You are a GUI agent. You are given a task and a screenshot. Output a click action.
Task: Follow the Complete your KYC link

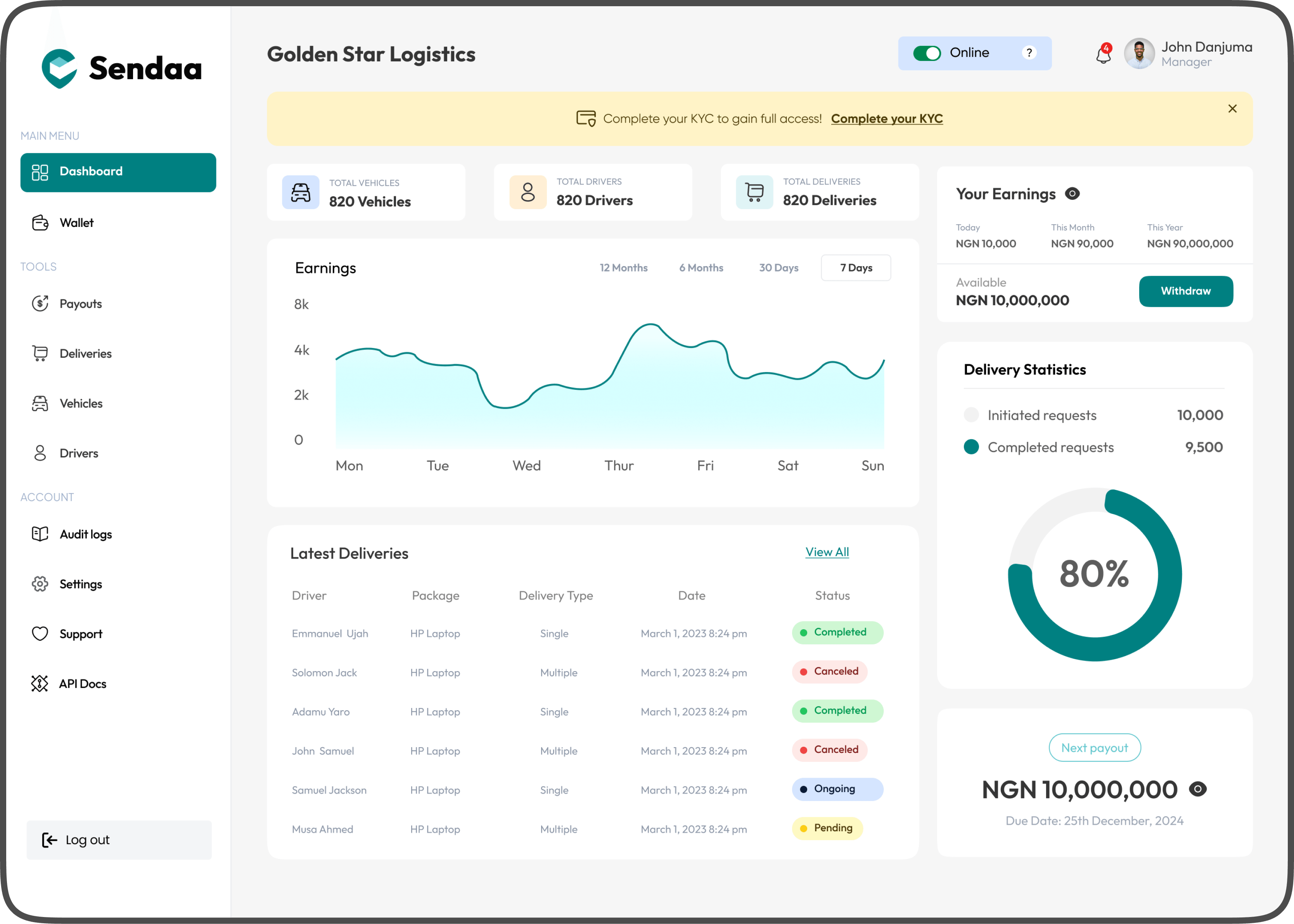click(x=887, y=118)
